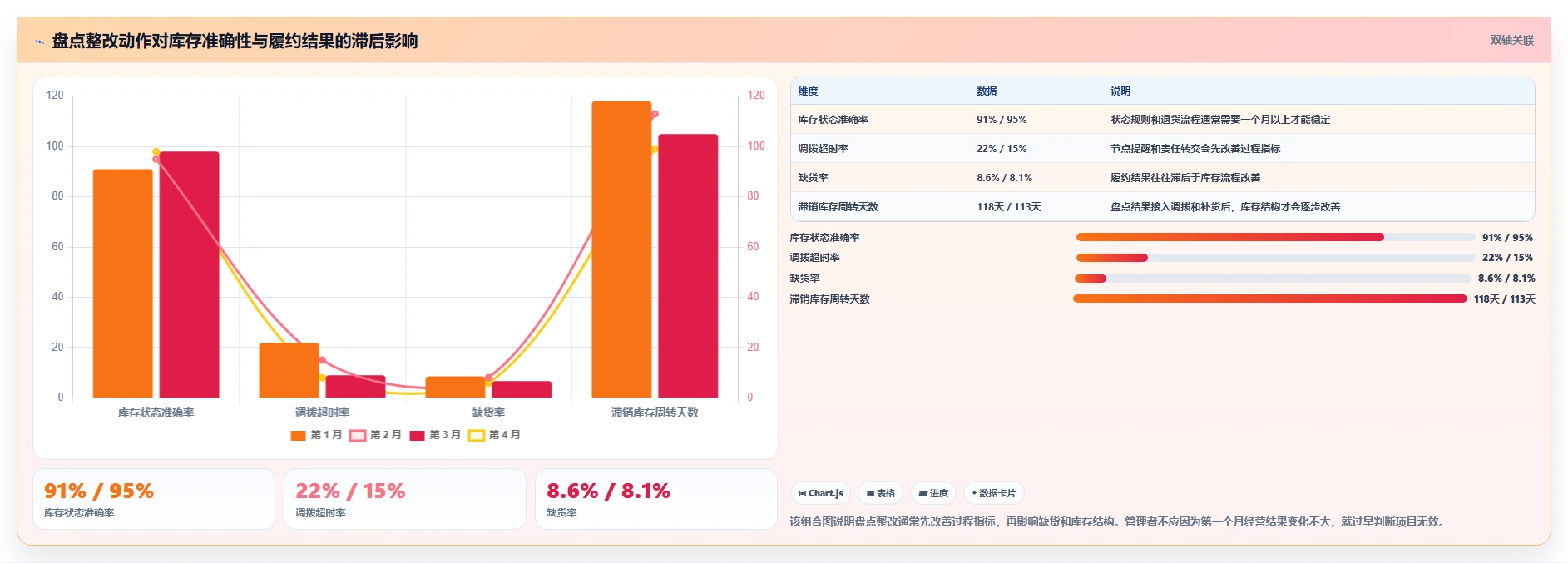Click the red bar for 库存状态准确率

tap(189, 274)
